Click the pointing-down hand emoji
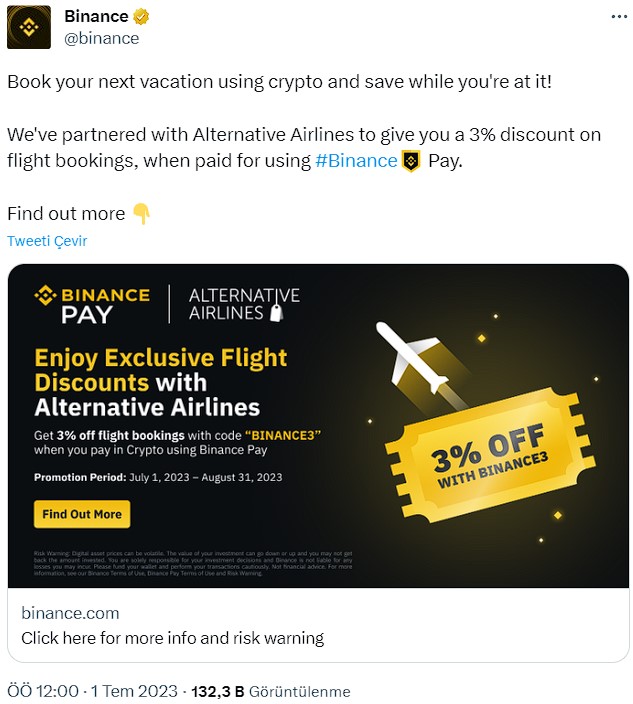 point(141,214)
